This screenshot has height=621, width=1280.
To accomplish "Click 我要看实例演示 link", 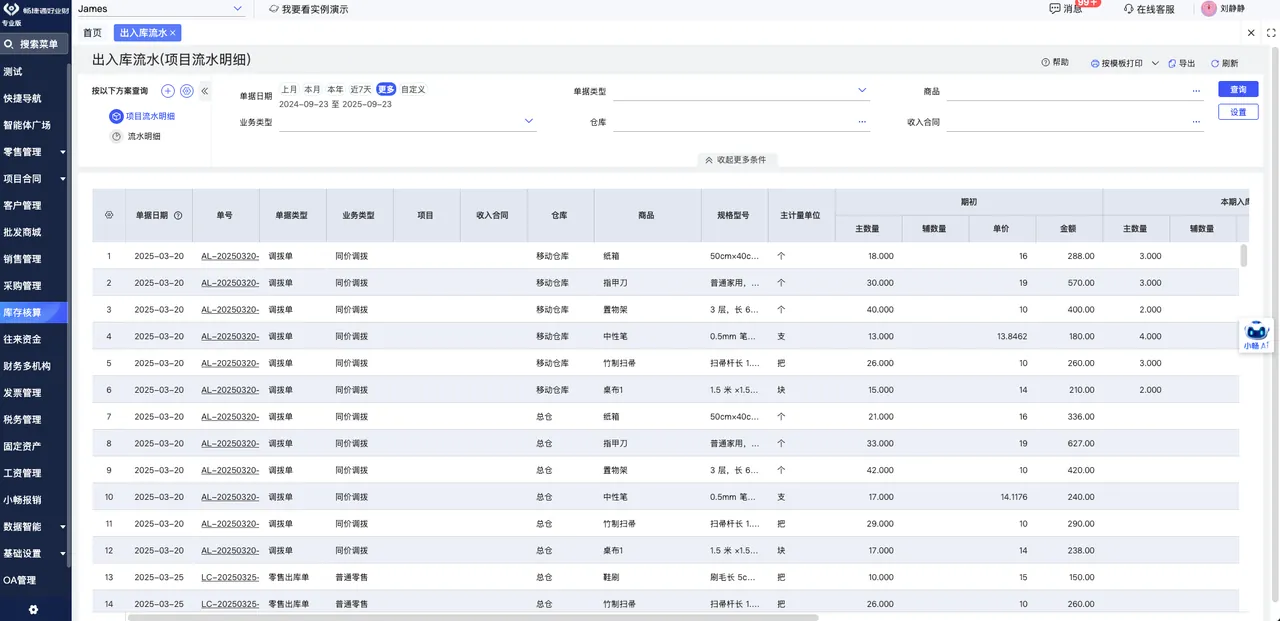I will coord(315,9).
